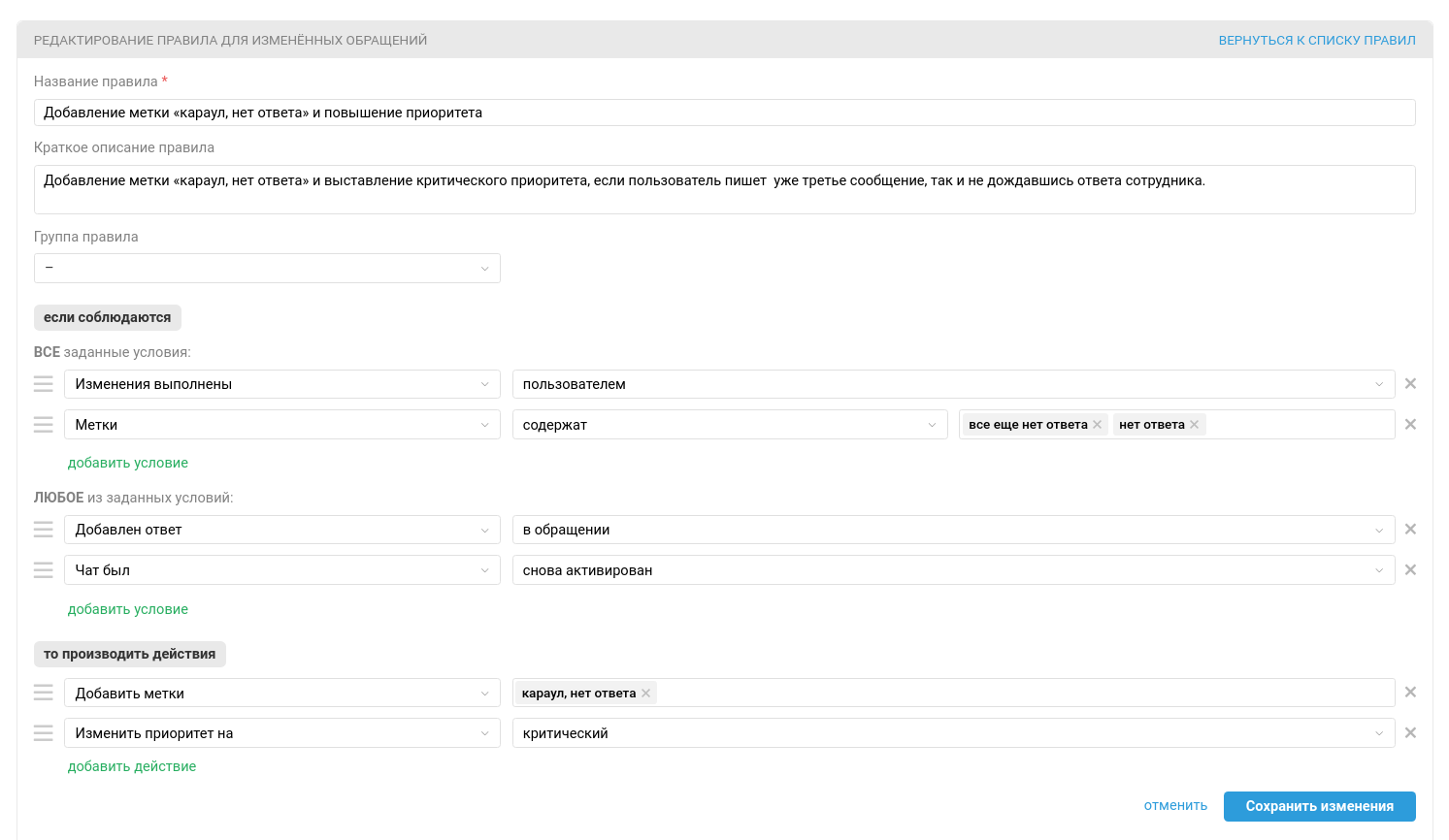The height and width of the screenshot is (840, 1449).
Task: Open the 'Изменения выполнены' condition dropdown
Action: pos(282,384)
